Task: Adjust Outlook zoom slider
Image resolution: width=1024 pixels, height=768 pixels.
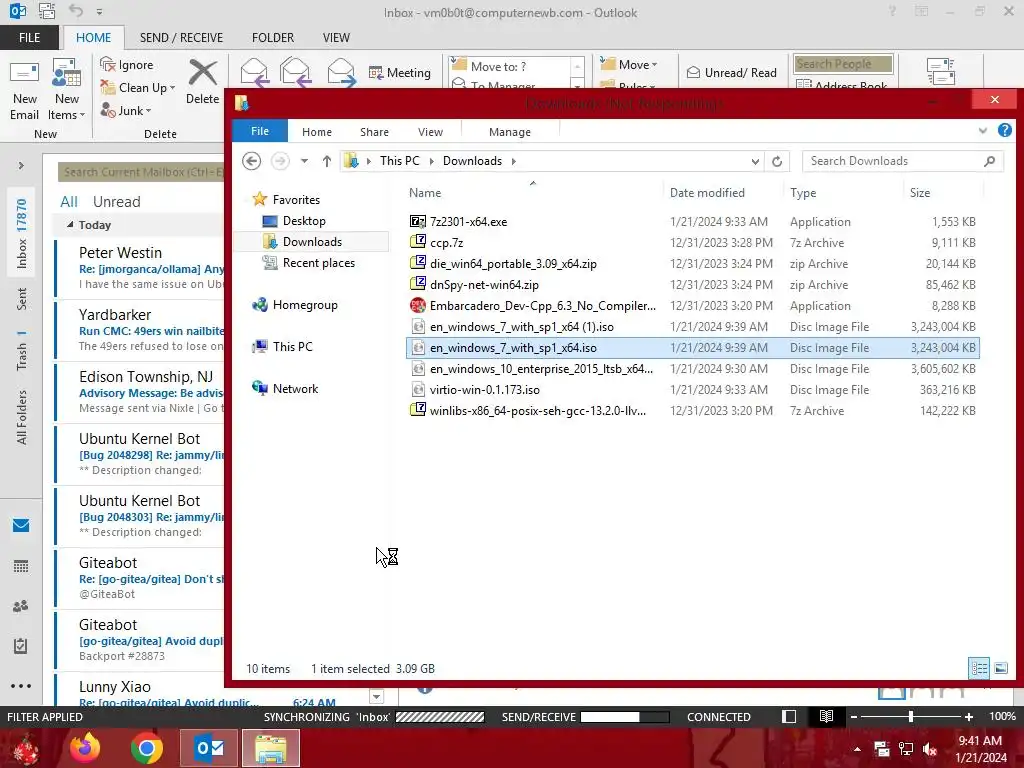Action: (911, 716)
